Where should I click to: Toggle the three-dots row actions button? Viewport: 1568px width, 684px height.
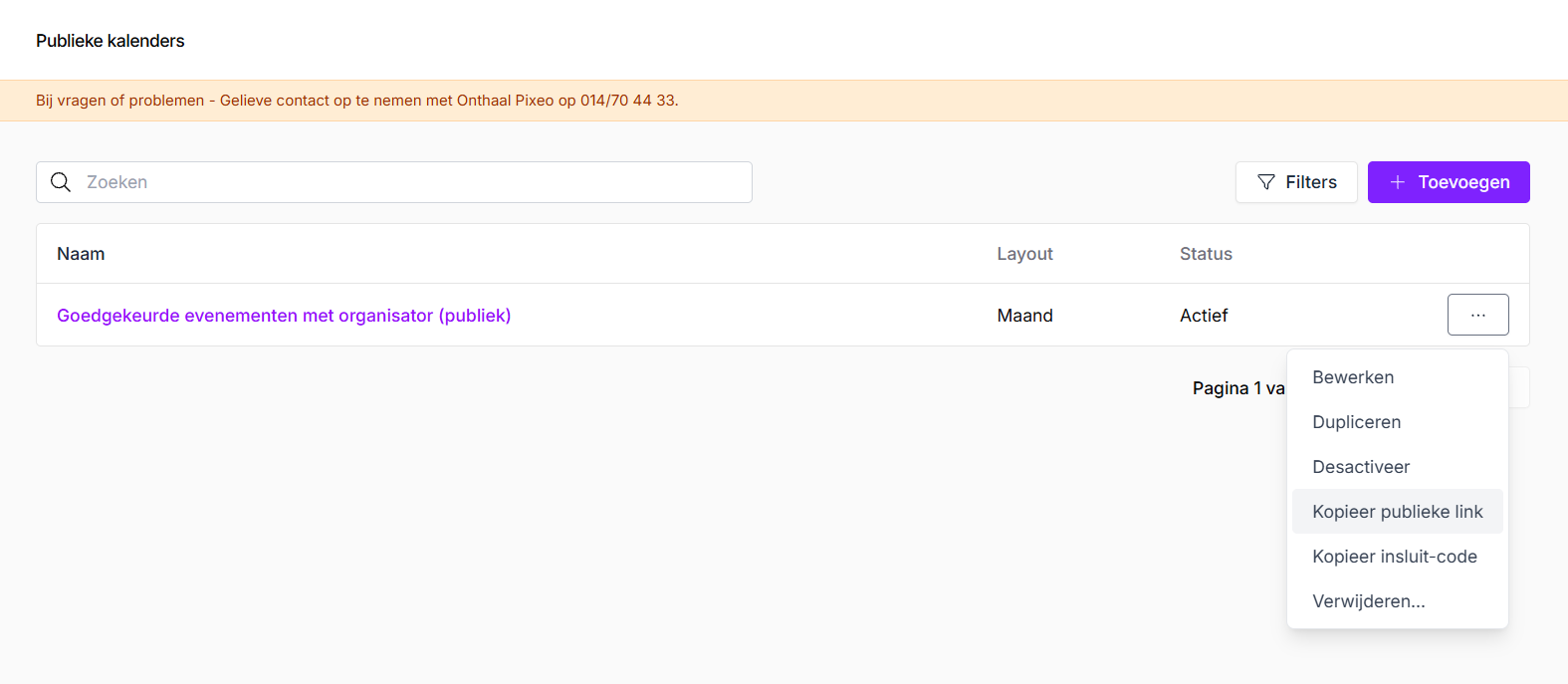tap(1477, 315)
